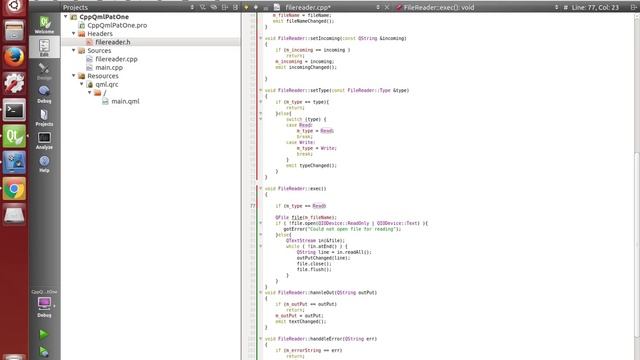The width and height of the screenshot is (640, 360).
Task: Click the editor vertical scrollbar
Action: (637, 245)
